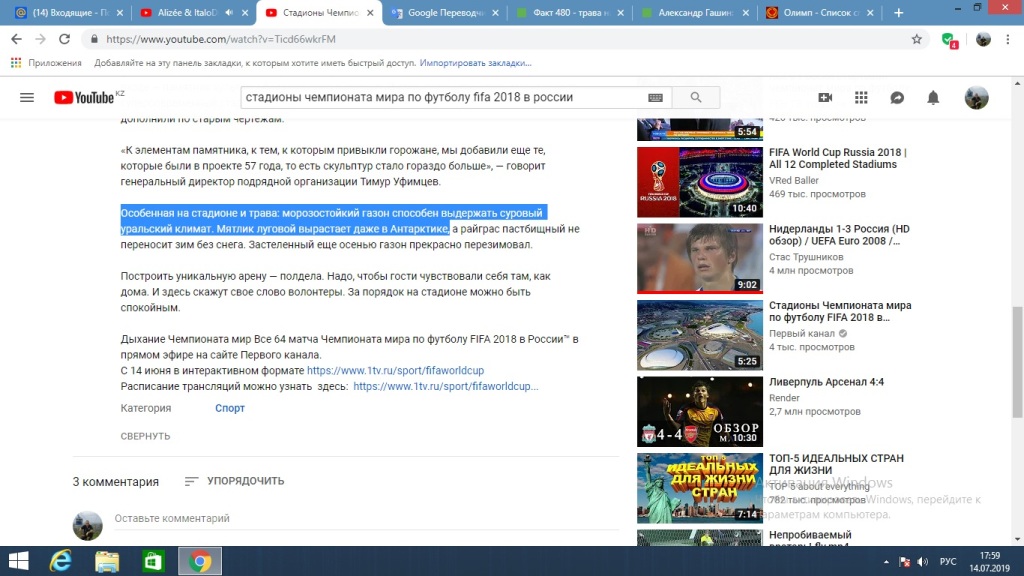Open the on-screen keyboard in search box

coord(655,97)
